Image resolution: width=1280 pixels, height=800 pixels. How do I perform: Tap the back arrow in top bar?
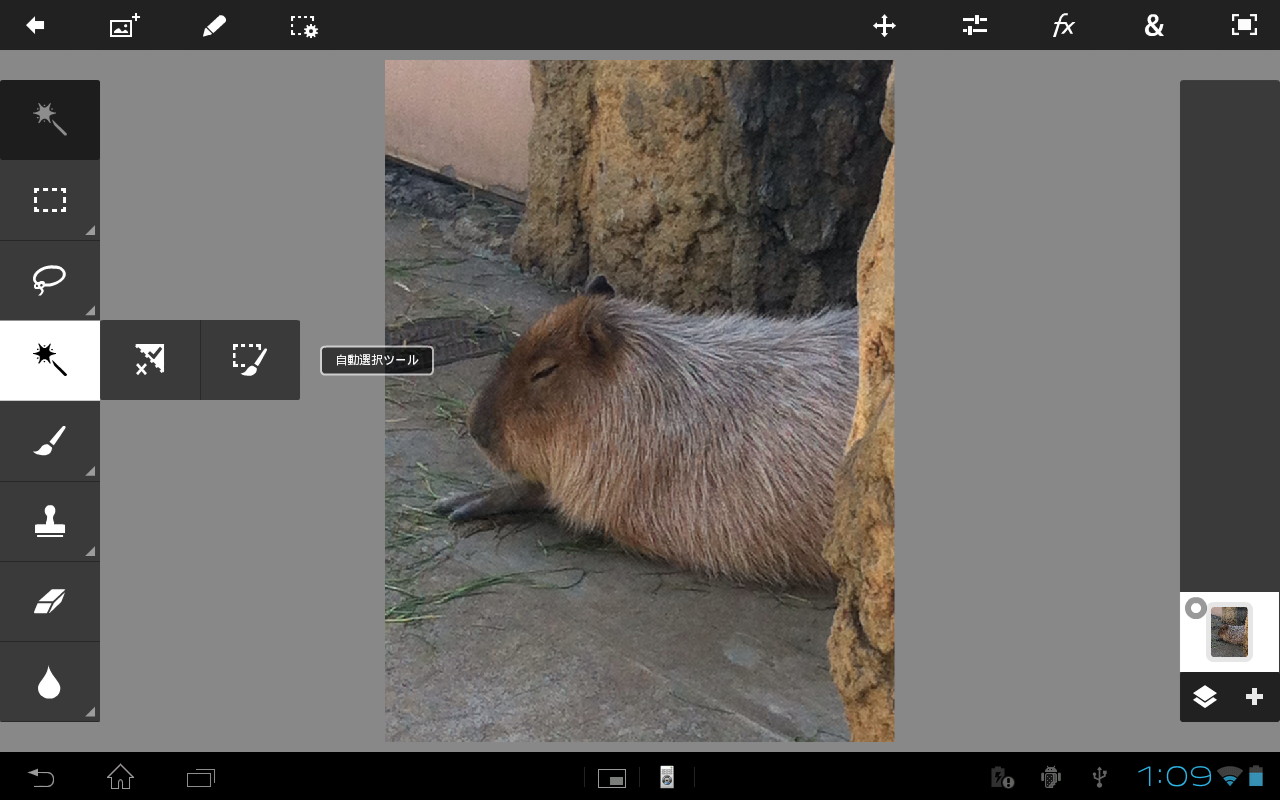(36, 26)
